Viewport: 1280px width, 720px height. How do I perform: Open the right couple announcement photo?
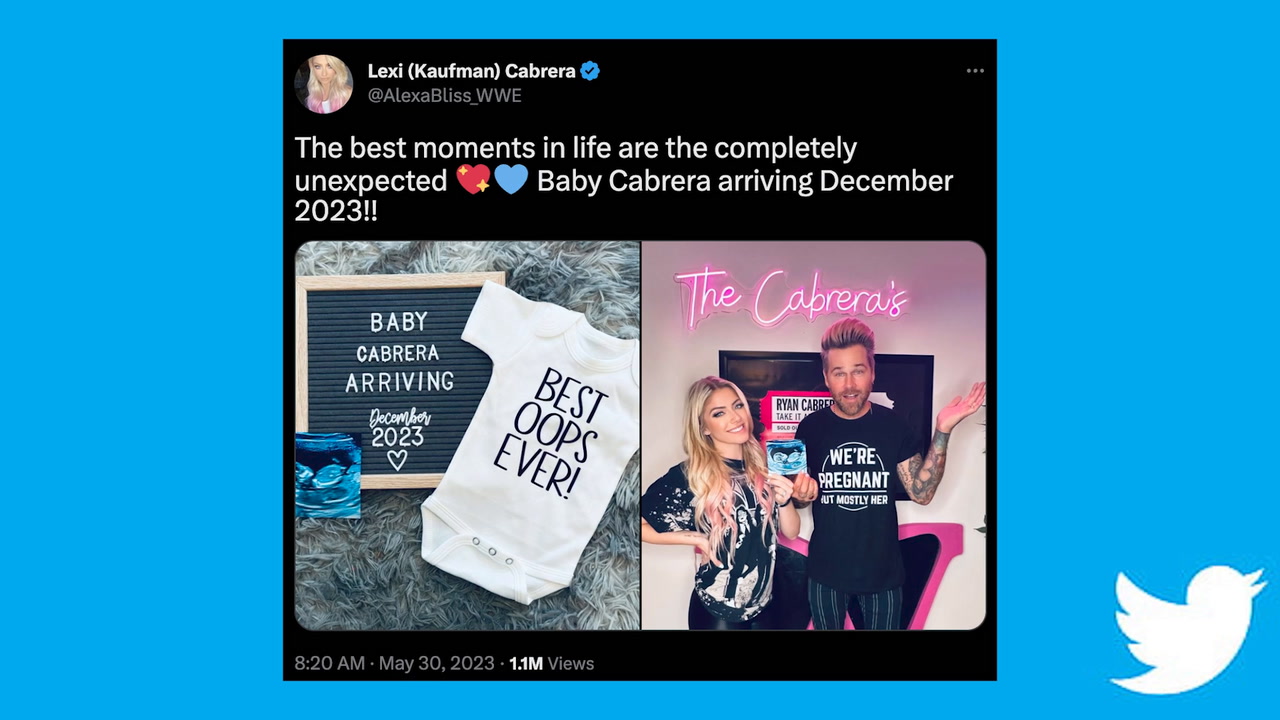pos(814,435)
